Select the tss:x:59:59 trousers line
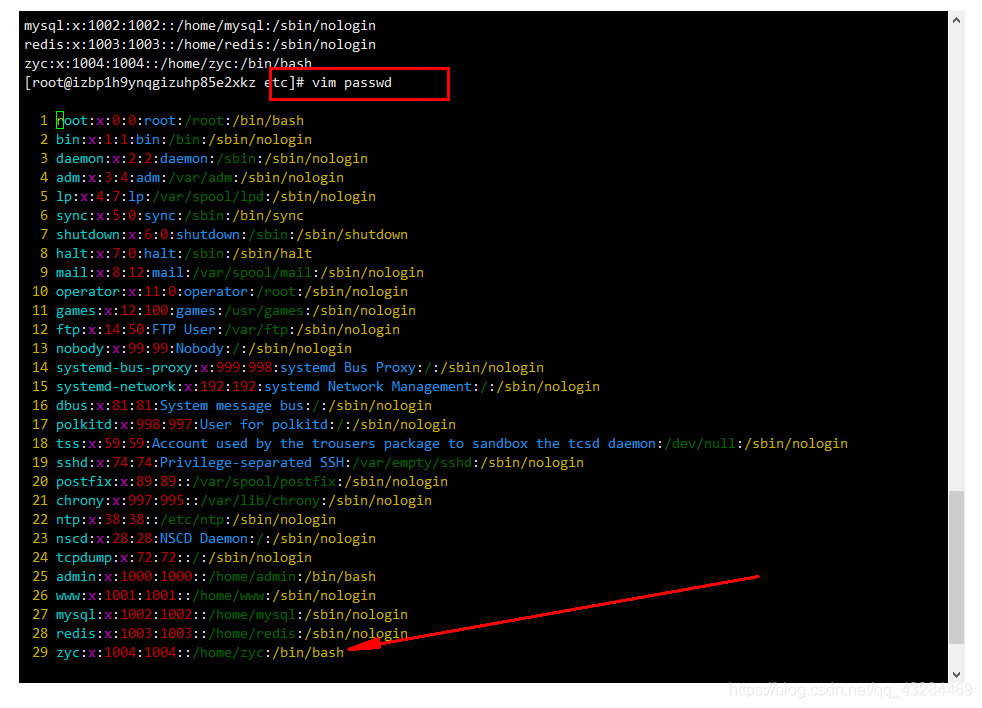 point(452,444)
